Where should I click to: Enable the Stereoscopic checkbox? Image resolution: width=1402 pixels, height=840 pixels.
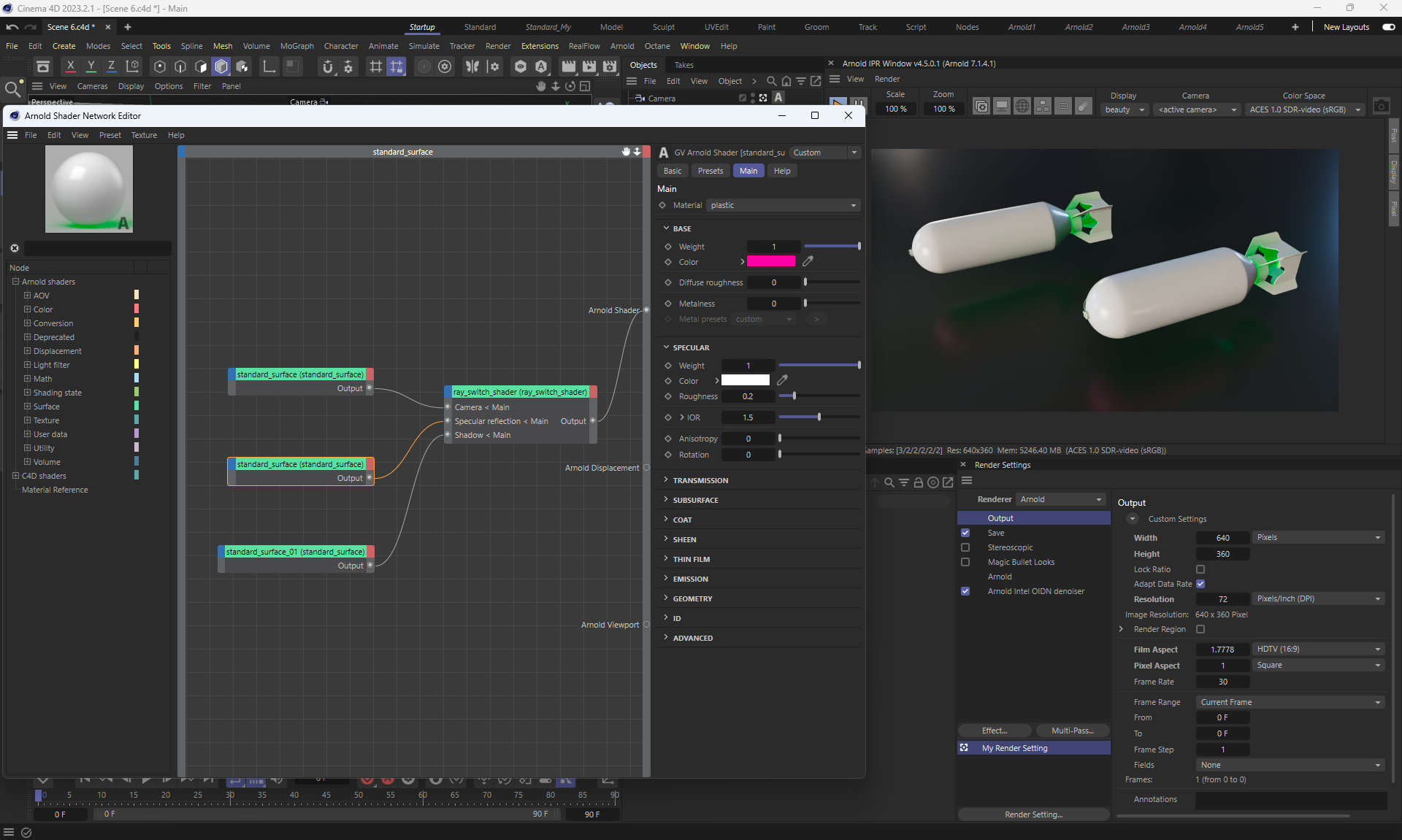click(965, 547)
